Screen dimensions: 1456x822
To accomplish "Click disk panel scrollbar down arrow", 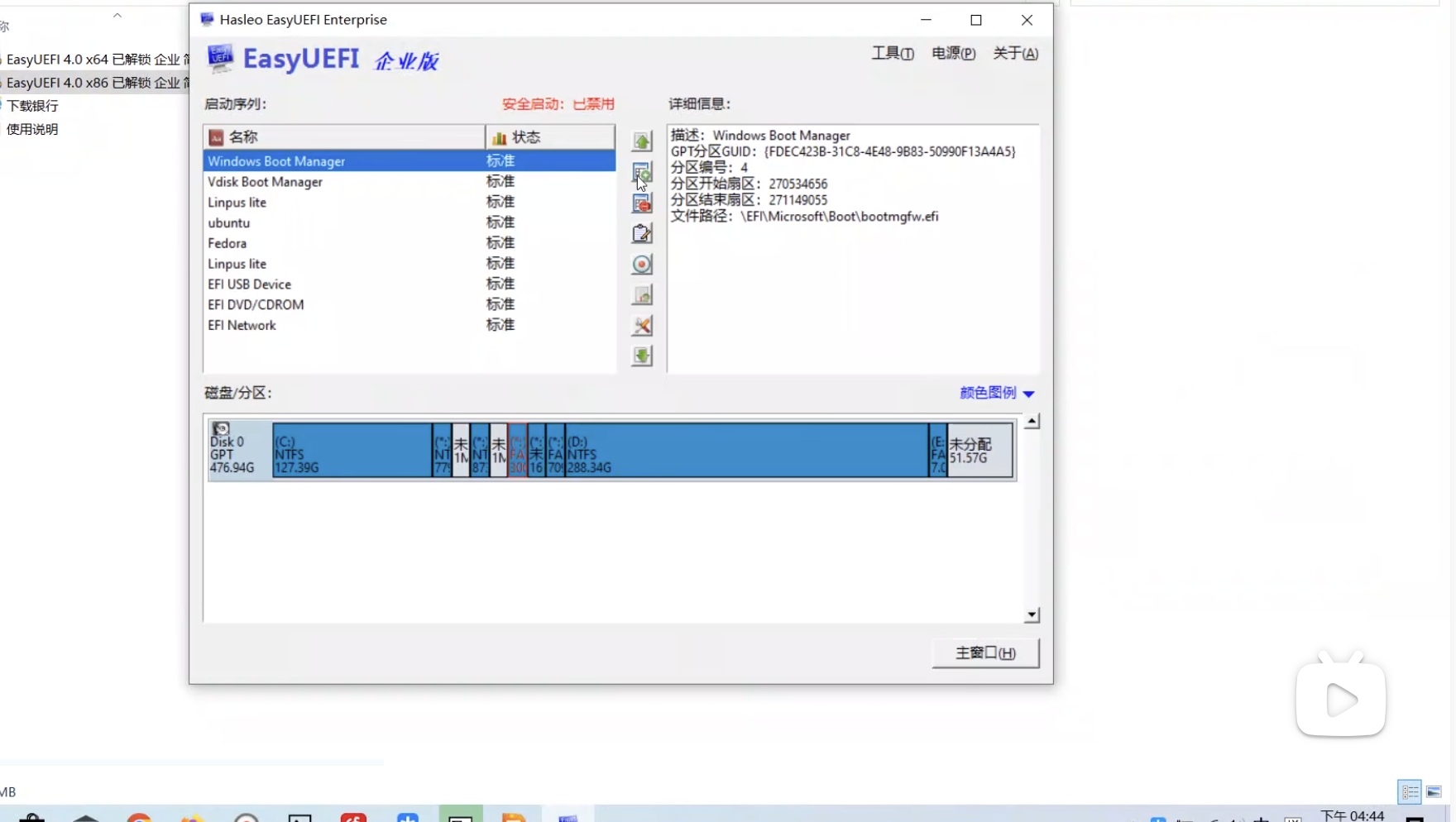I will (x=1032, y=614).
